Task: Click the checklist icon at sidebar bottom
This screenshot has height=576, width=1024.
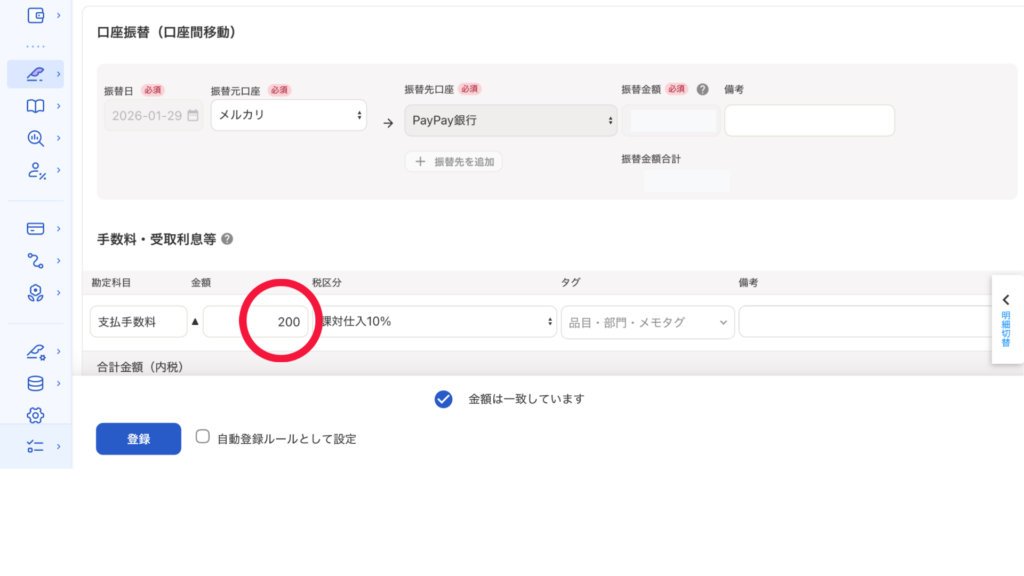Action: tap(36, 446)
